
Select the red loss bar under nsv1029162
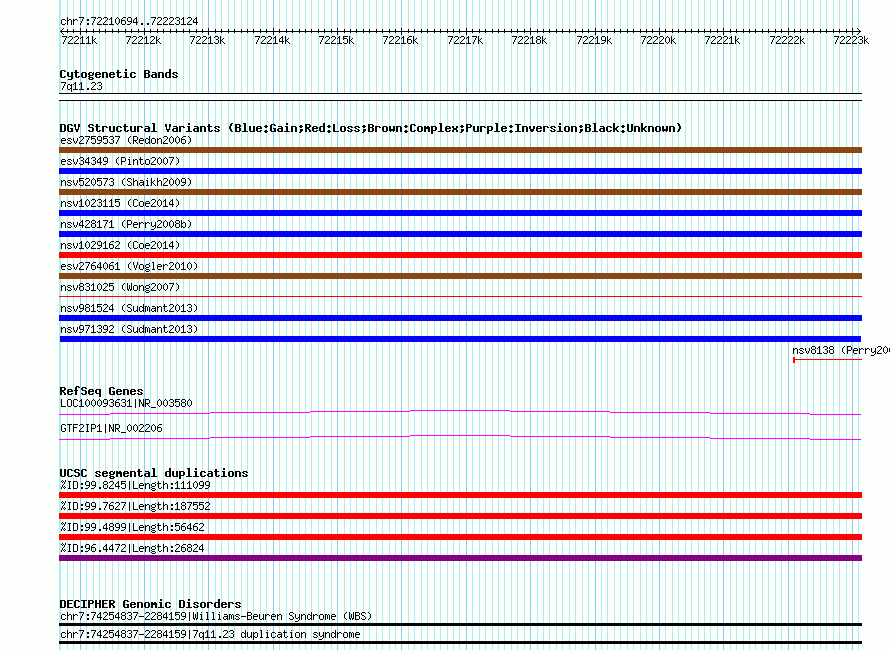(x=460, y=255)
